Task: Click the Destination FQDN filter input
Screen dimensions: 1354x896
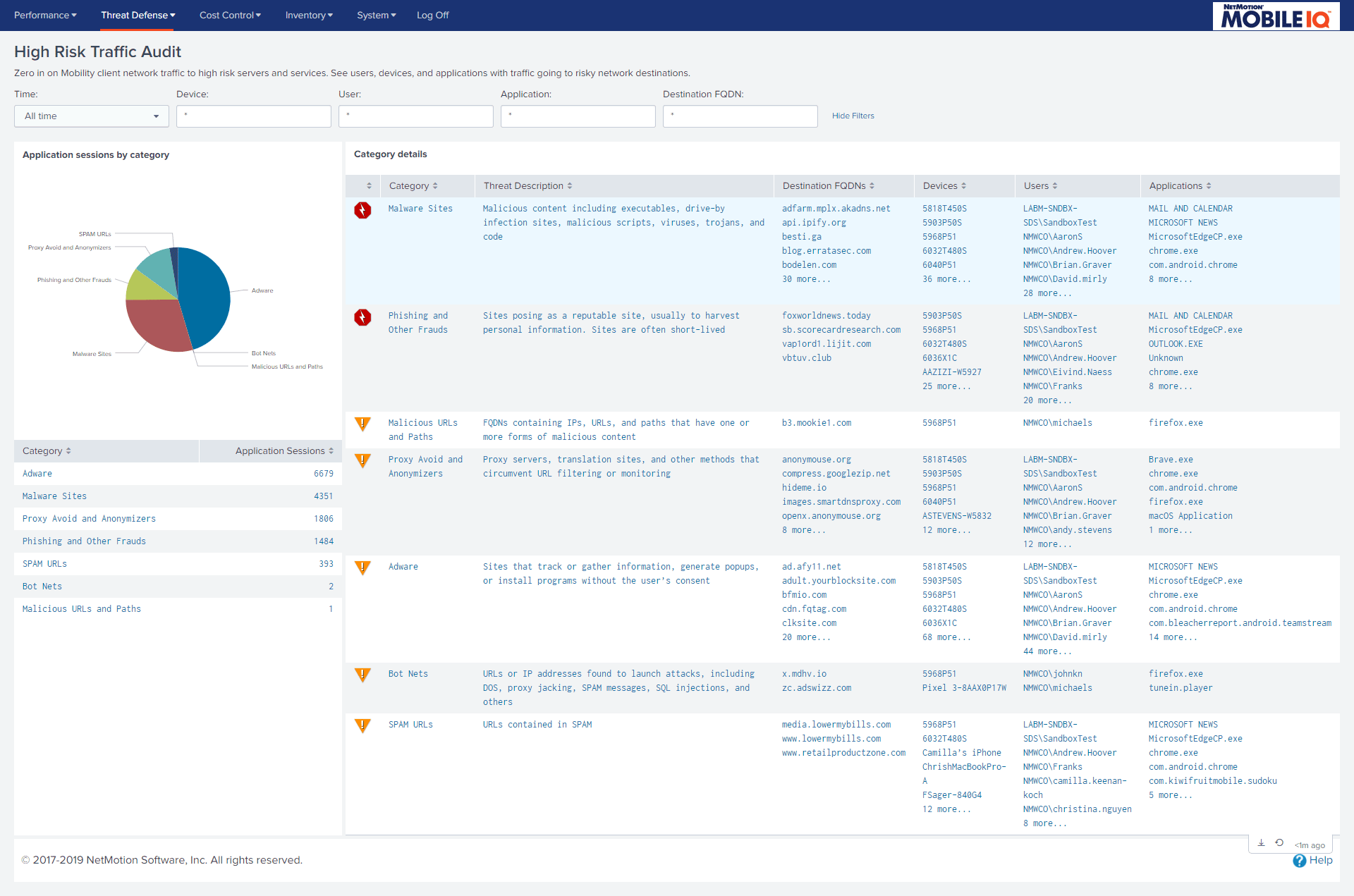Action: click(740, 116)
